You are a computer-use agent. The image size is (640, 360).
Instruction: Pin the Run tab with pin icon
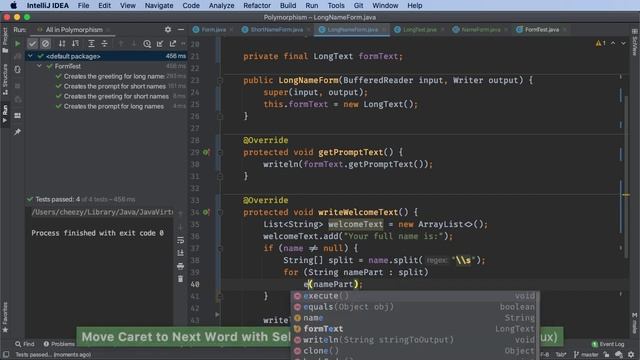18,132
